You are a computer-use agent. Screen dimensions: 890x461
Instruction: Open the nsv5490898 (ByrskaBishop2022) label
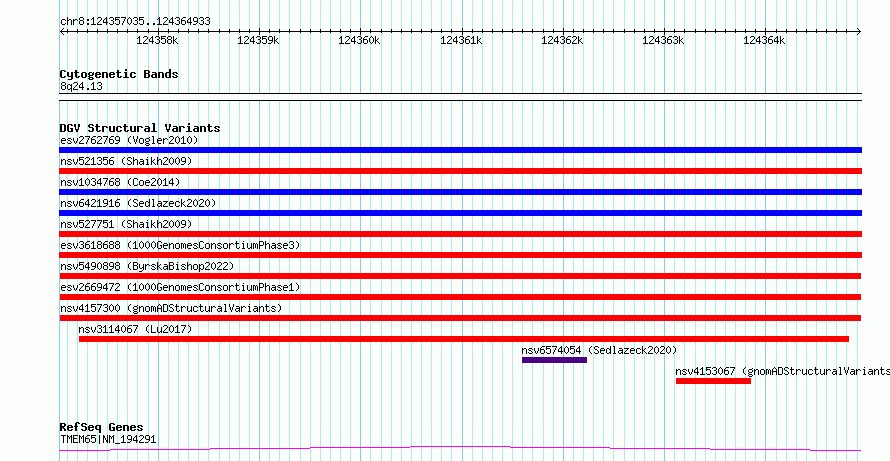click(147, 266)
